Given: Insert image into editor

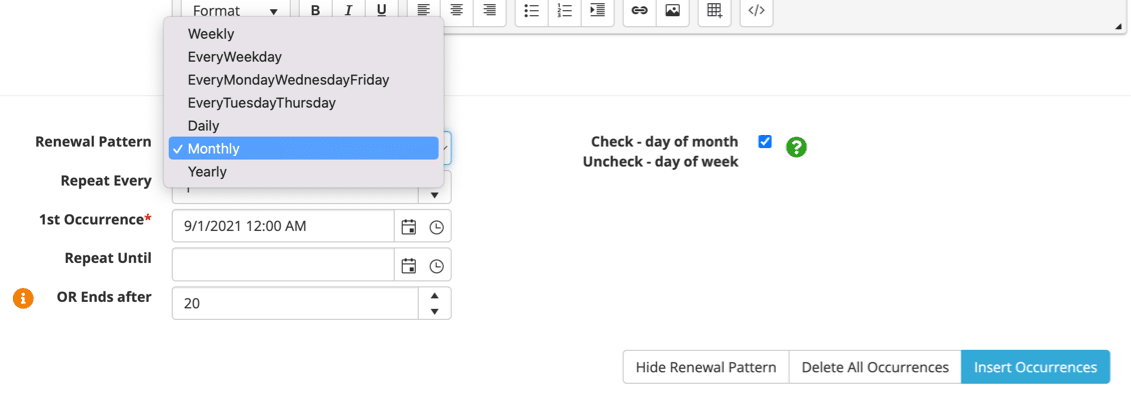Looking at the screenshot, I should (672, 11).
